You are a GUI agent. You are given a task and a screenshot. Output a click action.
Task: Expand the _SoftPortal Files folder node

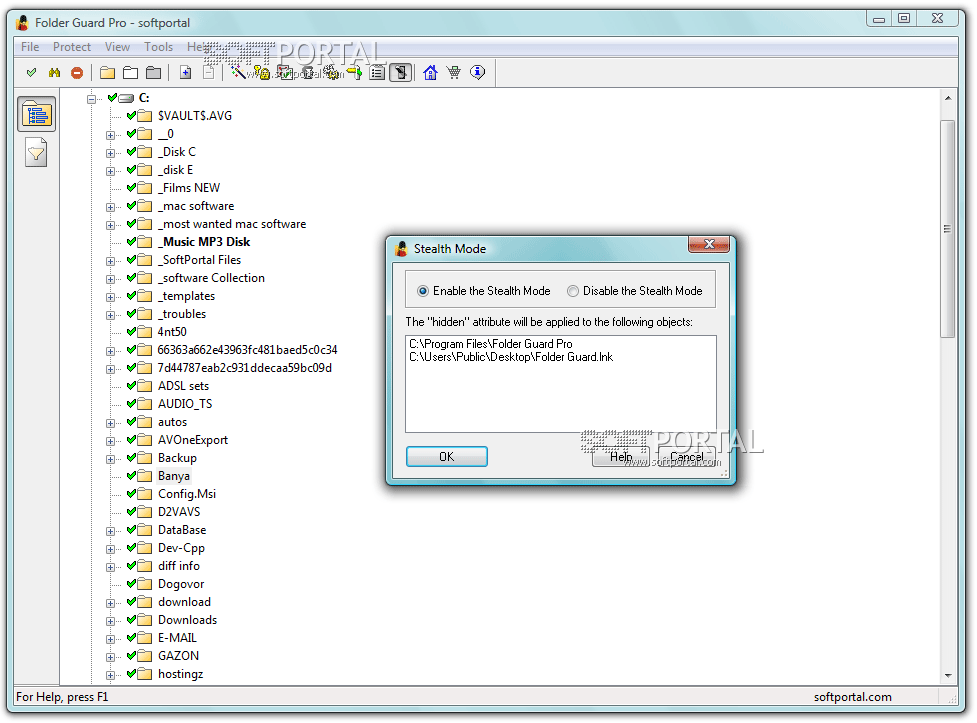110,261
